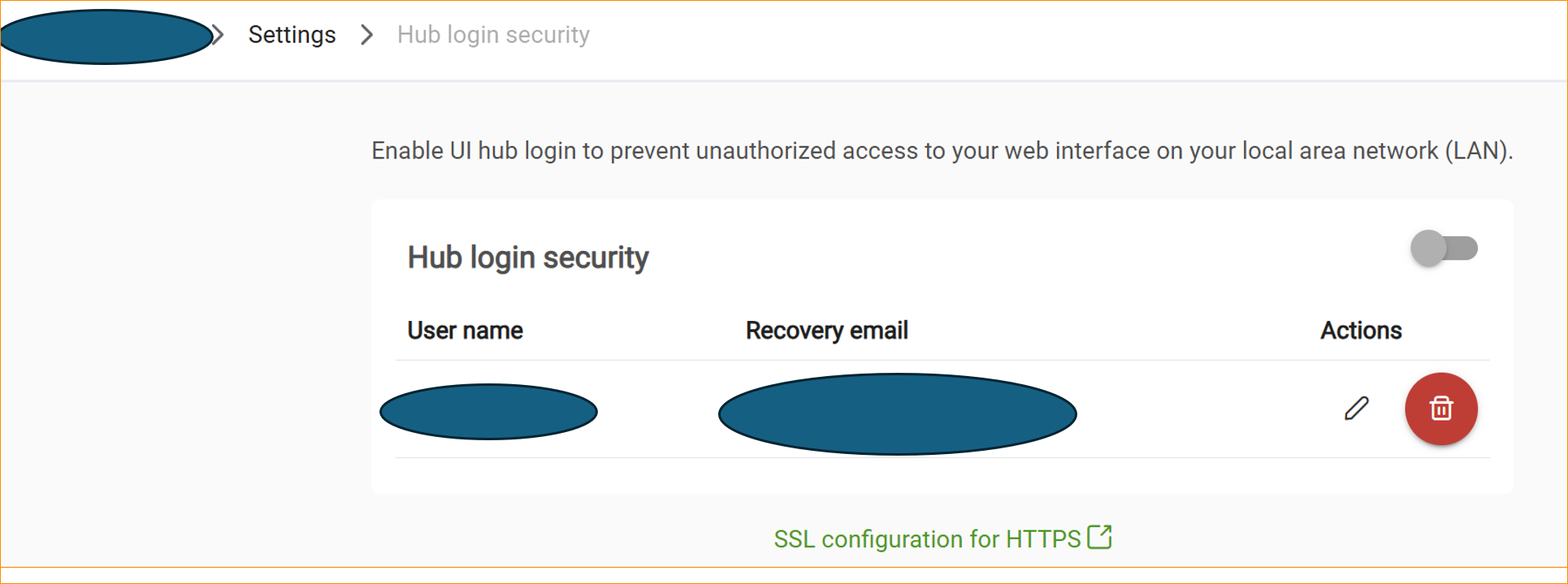Click the '(LAN)' text in the description
The height and width of the screenshot is (584, 1568).
(x=1478, y=151)
